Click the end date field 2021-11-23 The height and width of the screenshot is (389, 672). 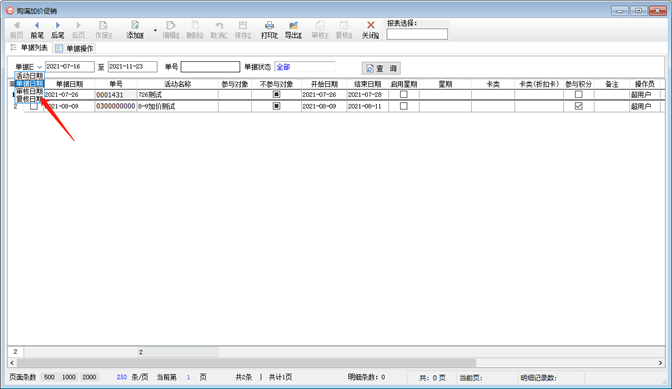pyautogui.click(x=132, y=66)
